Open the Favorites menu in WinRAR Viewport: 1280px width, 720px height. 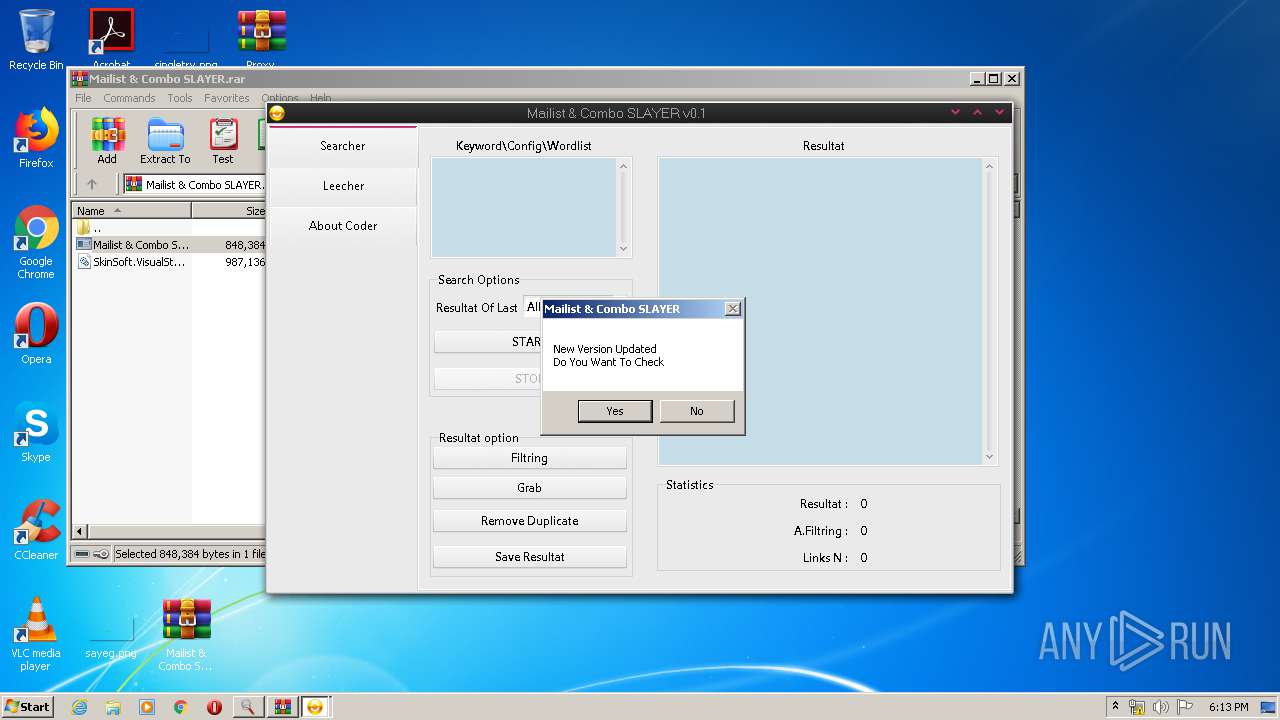click(227, 98)
